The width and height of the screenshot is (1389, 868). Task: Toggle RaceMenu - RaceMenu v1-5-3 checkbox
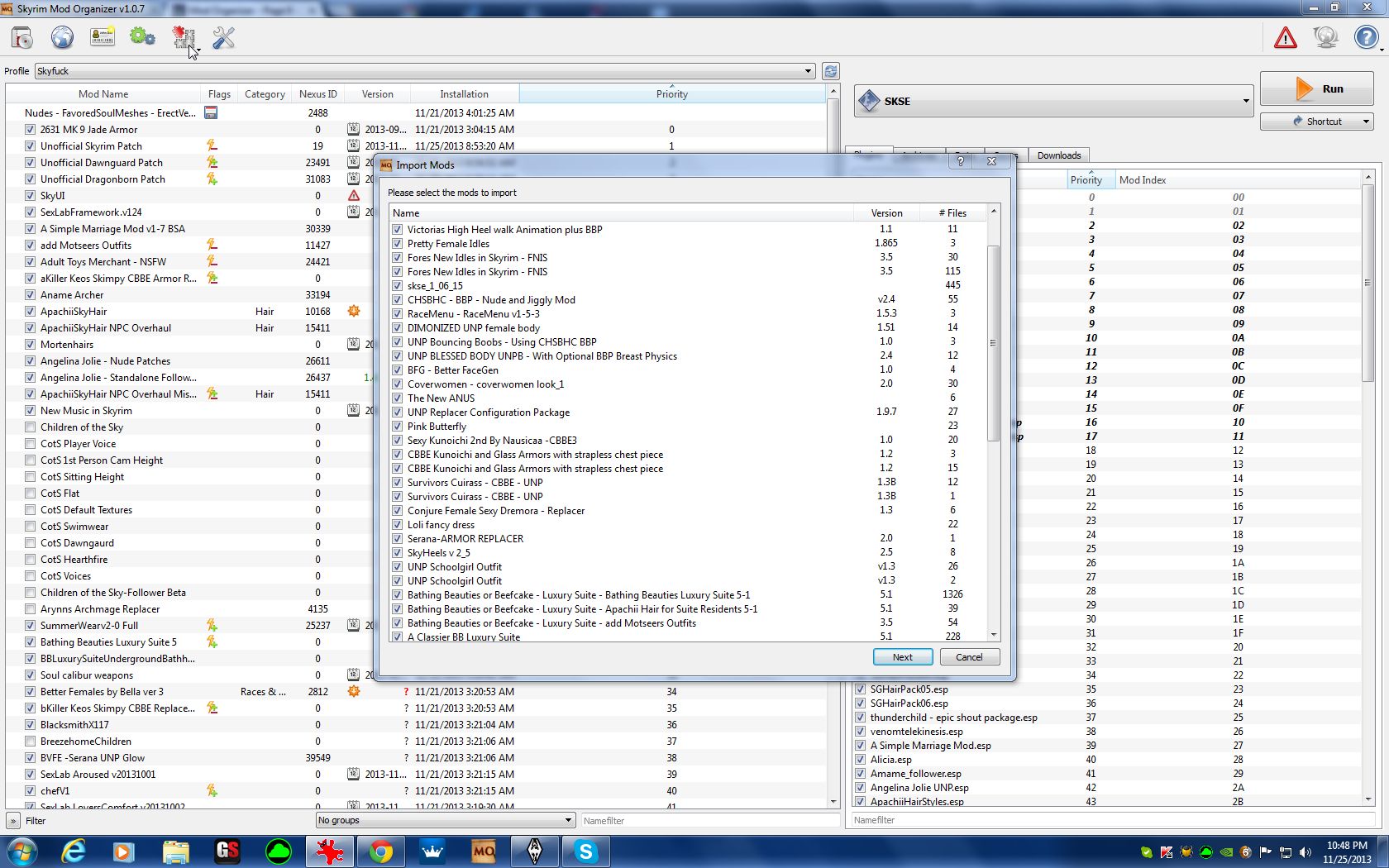click(x=398, y=314)
